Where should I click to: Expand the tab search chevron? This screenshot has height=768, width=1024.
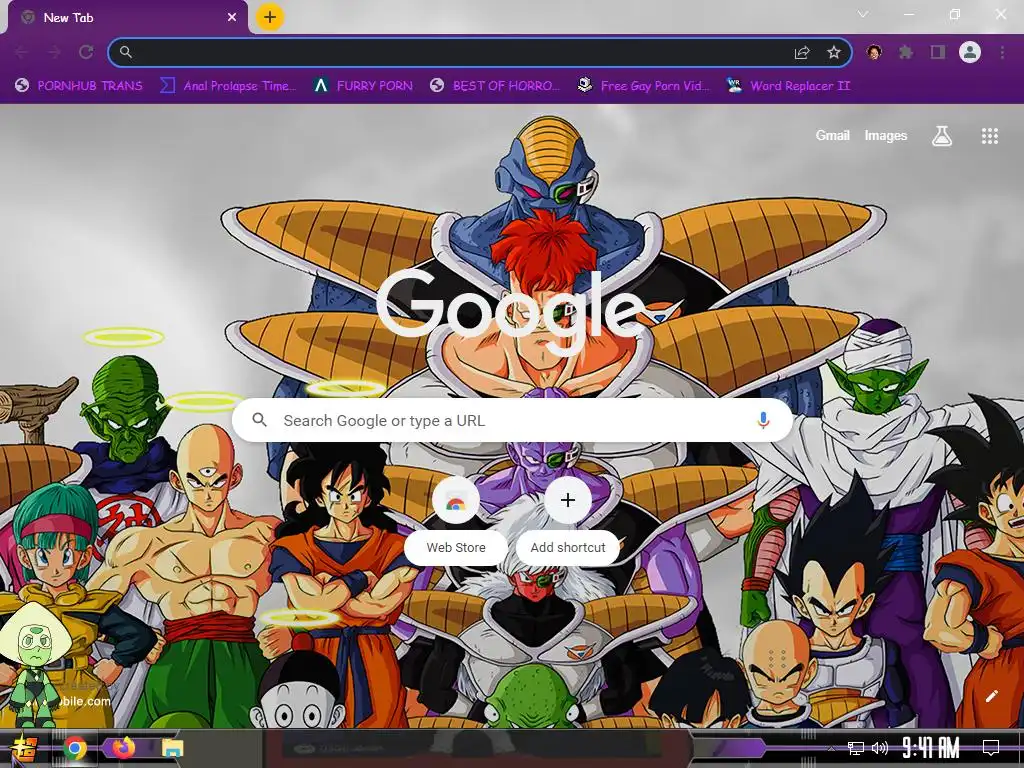point(863,14)
